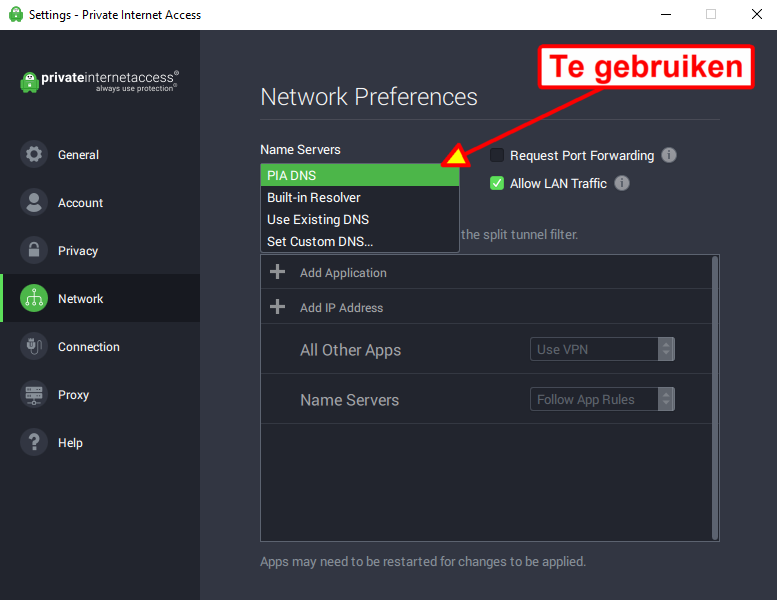Click the info icon beside Request Port Forwarding
Viewport: 777px width, 600px height.
pyautogui.click(x=669, y=155)
